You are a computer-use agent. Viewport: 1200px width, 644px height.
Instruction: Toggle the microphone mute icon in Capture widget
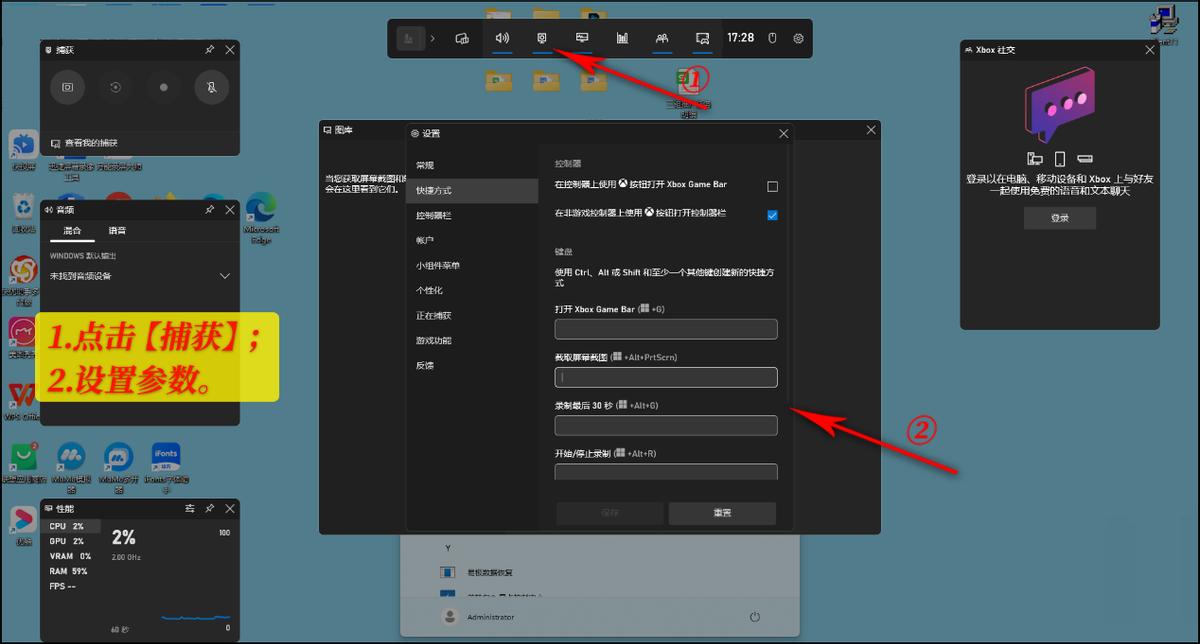click(212, 88)
